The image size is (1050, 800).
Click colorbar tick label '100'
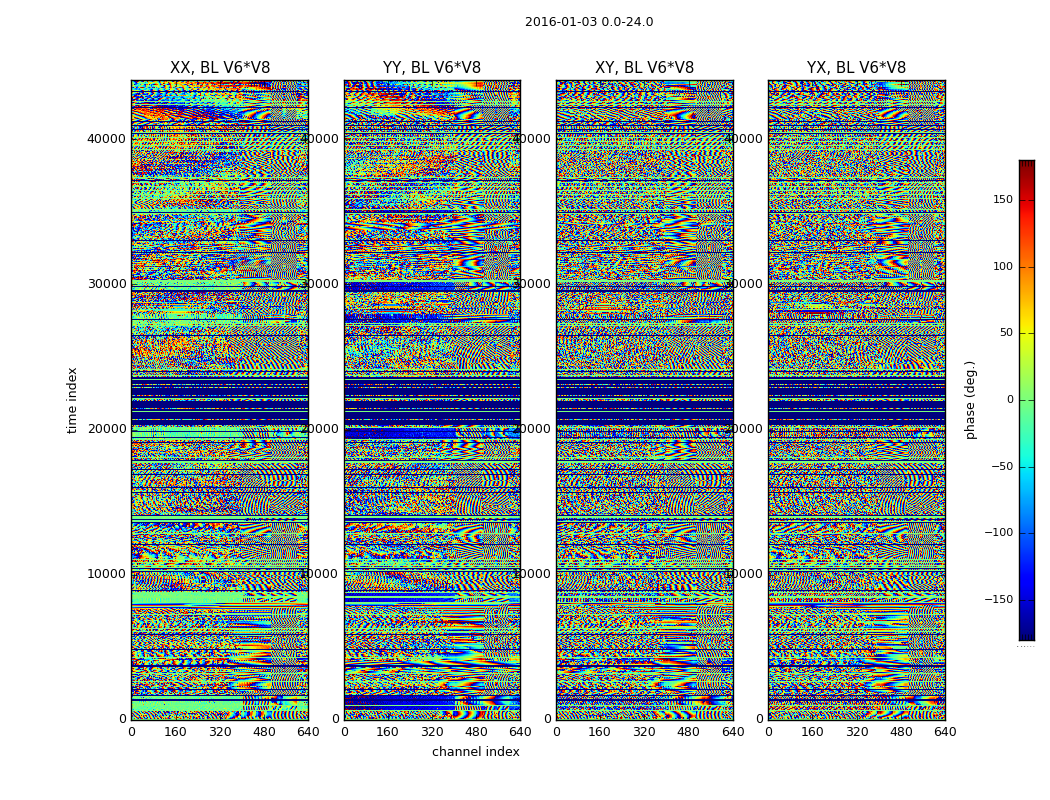[1003, 266]
